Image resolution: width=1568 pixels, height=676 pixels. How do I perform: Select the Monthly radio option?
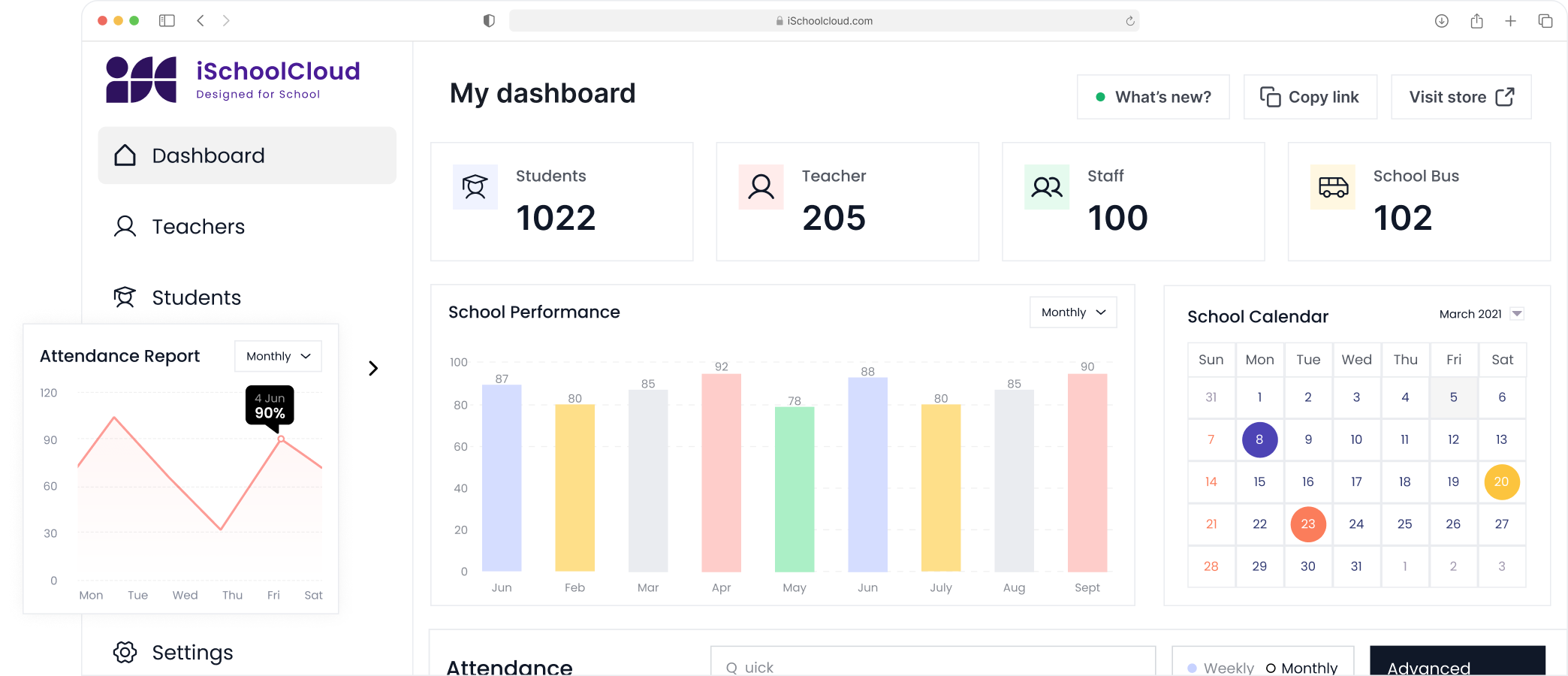[x=1271, y=668]
